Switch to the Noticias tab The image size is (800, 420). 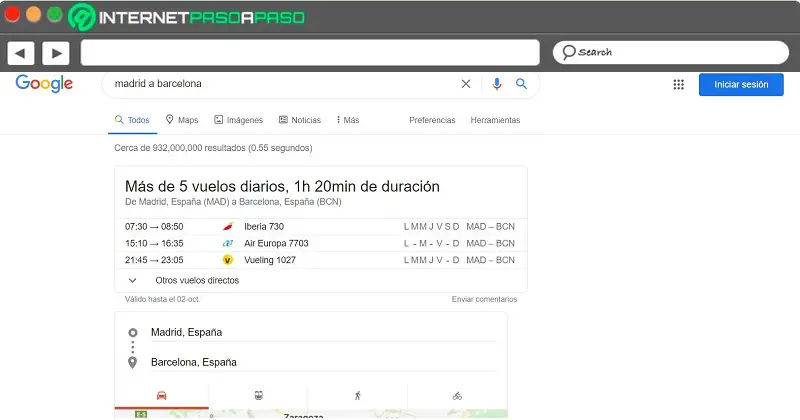click(299, 120)
